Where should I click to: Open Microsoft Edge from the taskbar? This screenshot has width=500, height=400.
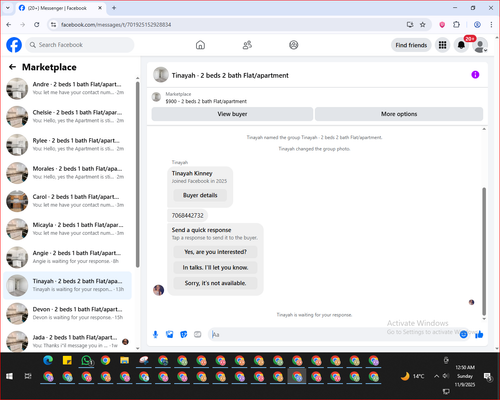tap(48, 360)
